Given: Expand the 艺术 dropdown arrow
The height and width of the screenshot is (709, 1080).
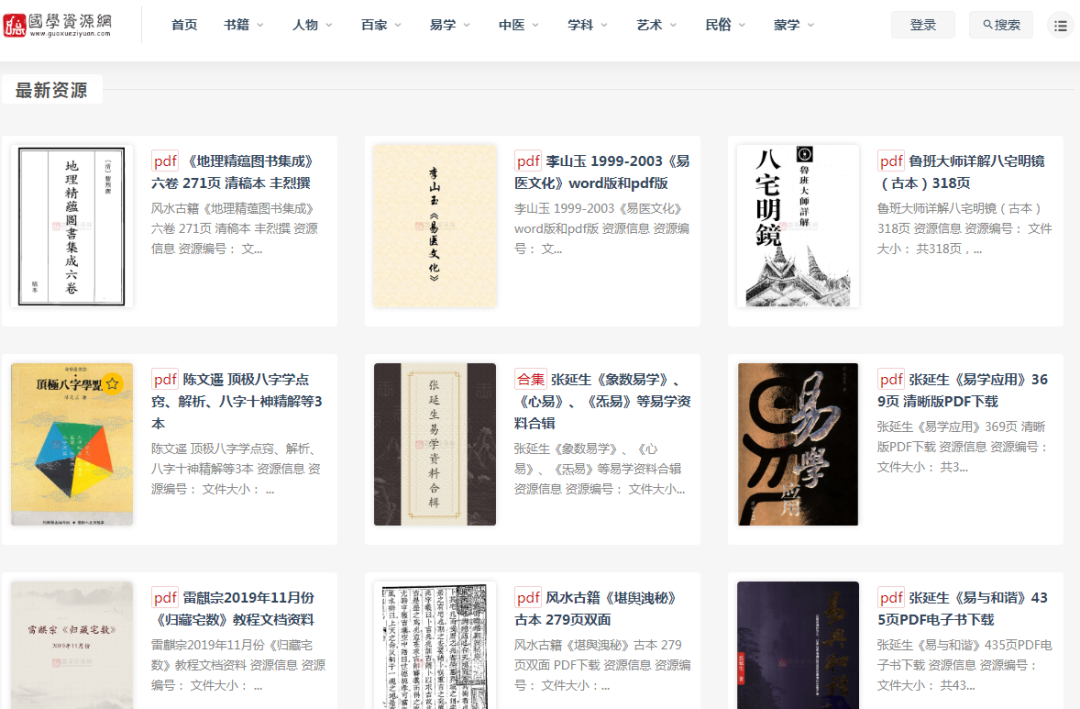Looking at the screenshot, I should 673,25.
